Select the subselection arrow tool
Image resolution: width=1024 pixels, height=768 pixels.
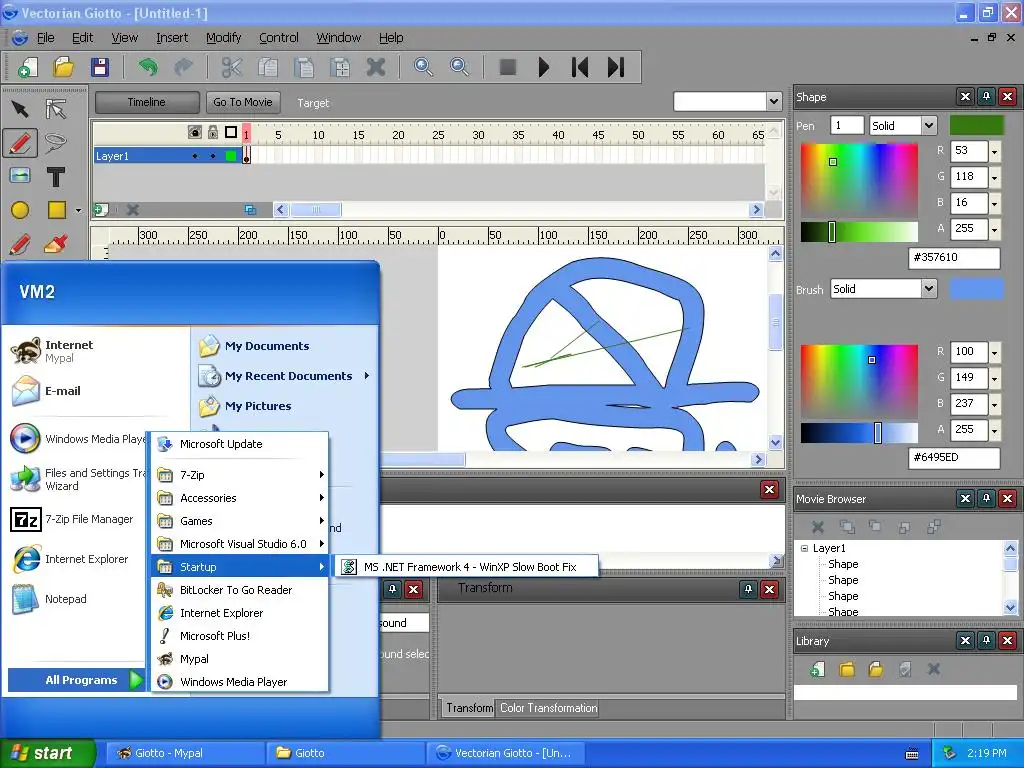click(56, 109)
